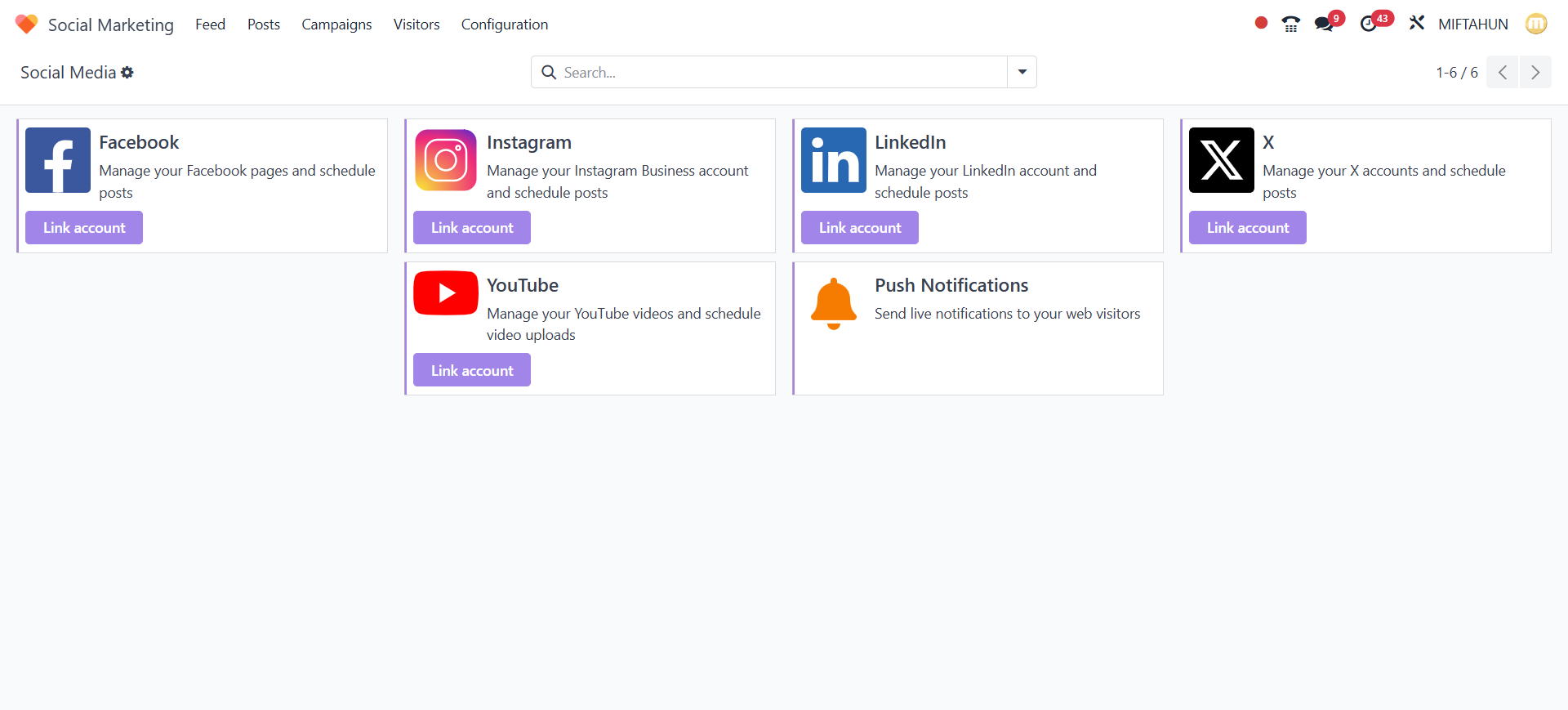This screenshot has height=710, width=1568.
Task: Go to next page arrow
Action: [1535, 72]
